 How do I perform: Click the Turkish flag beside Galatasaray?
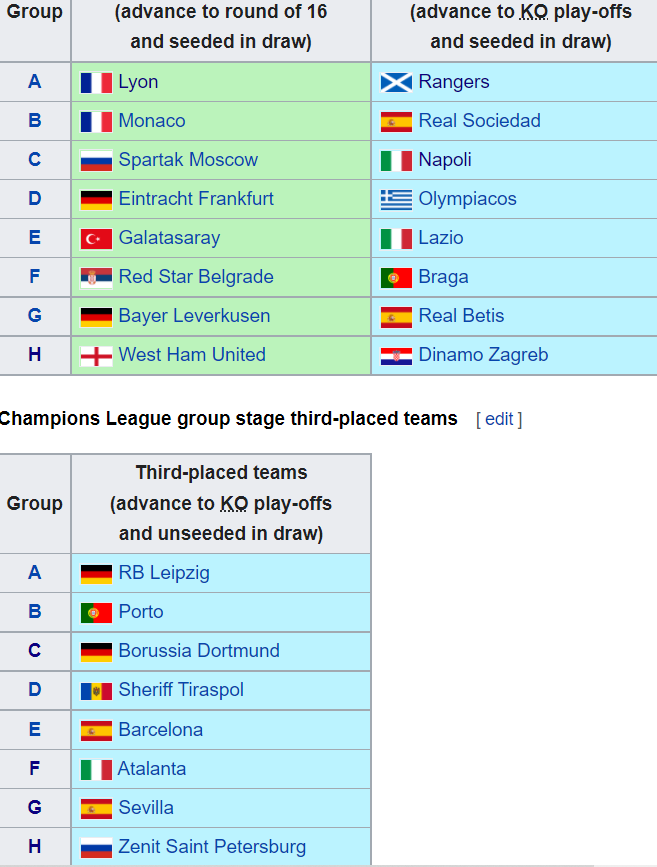tap(96, 239)
